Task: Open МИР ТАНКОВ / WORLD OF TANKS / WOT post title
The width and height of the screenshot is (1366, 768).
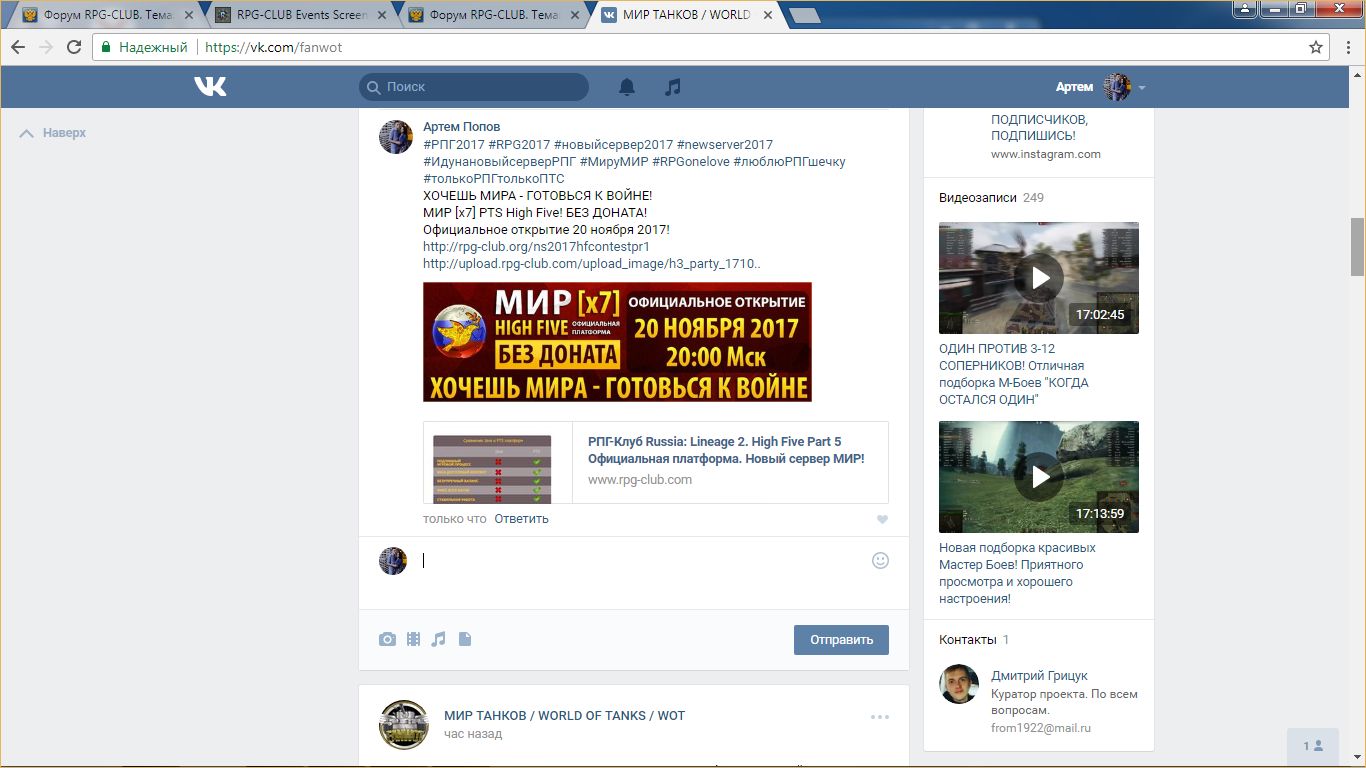Action: (x=564, y=716)
